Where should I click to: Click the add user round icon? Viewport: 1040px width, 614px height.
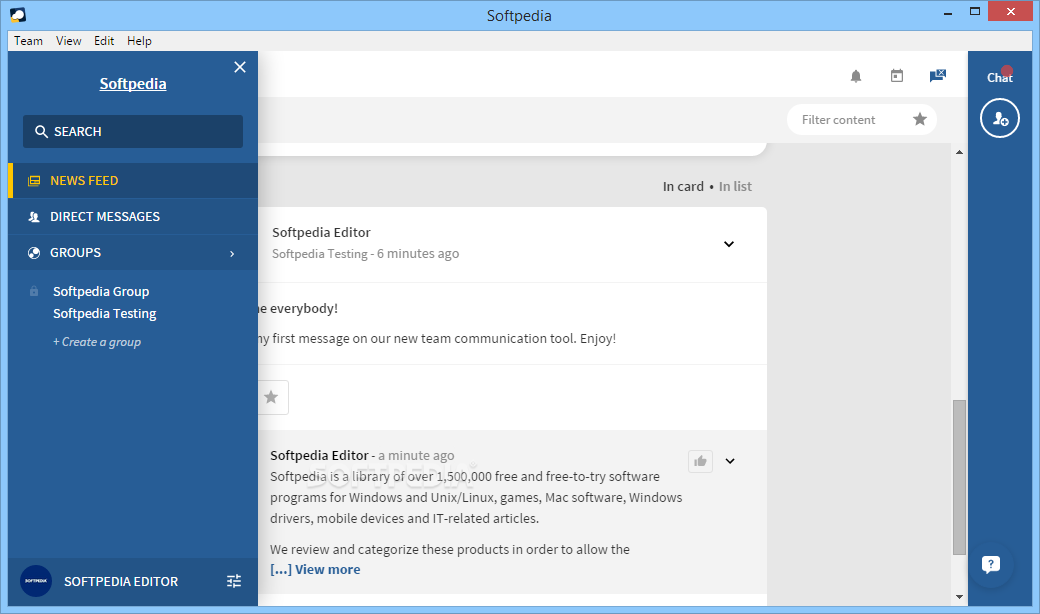point(1000,118)
